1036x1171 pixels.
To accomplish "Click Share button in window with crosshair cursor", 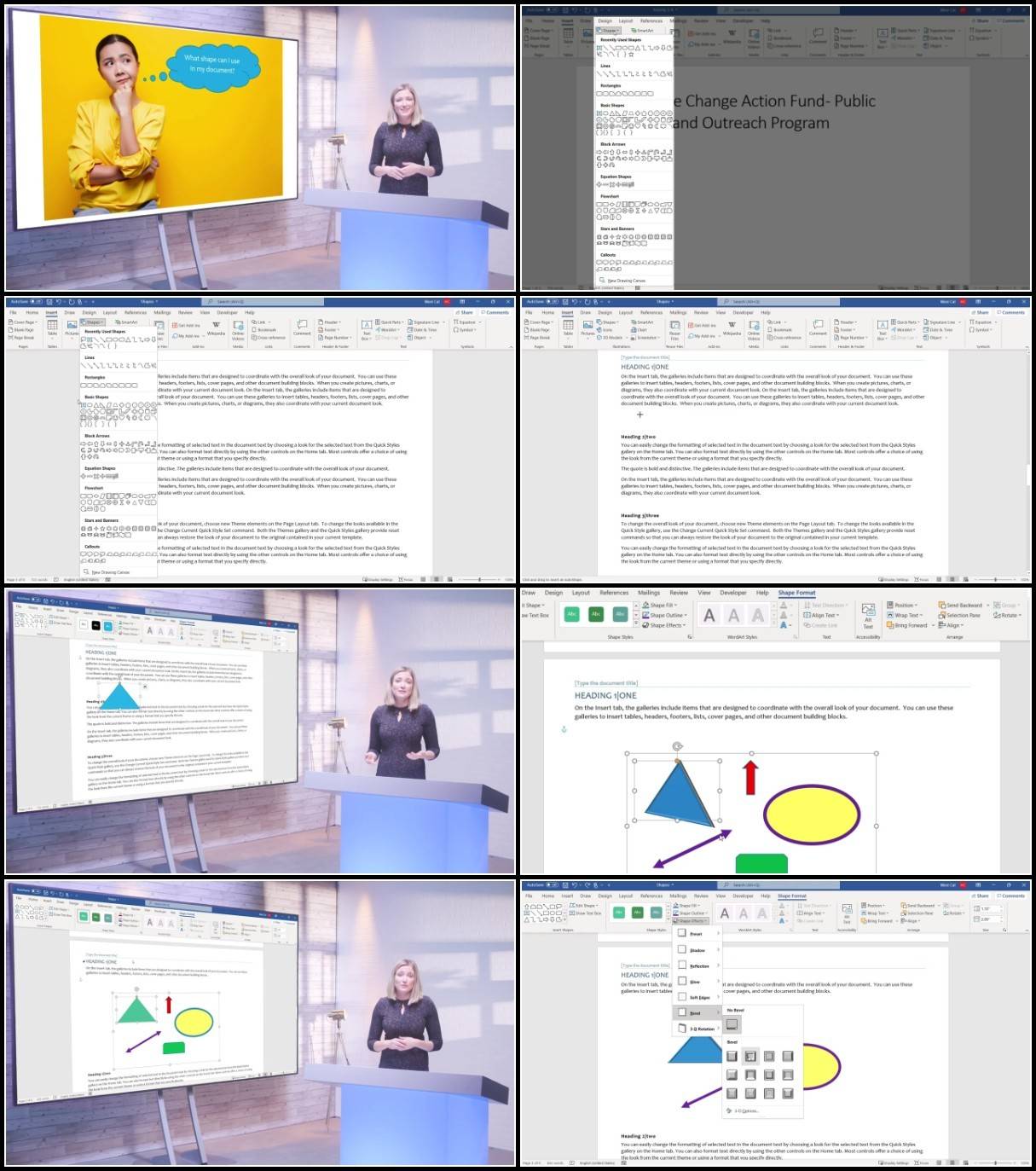I will point(981,312).
